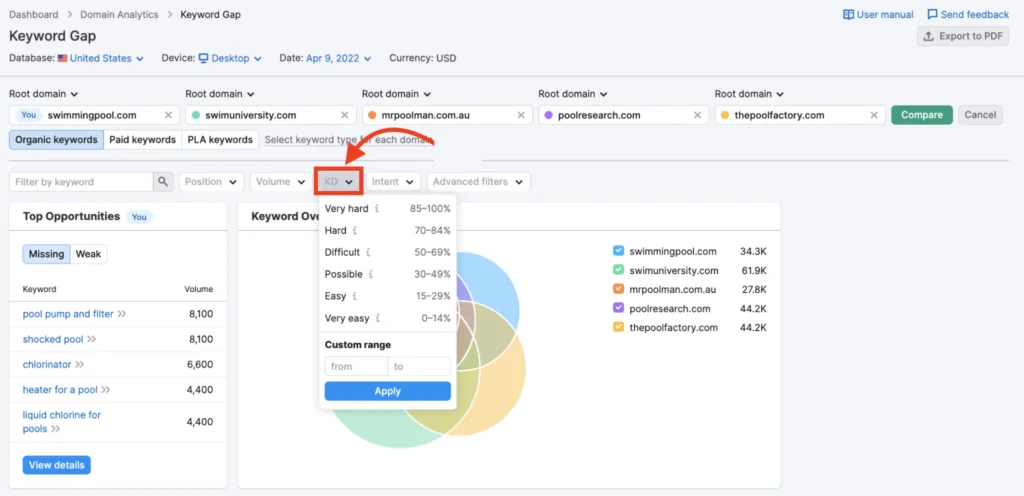
Task: Open the Domain Analytics breadcrumb link
Action: [119, 14]
